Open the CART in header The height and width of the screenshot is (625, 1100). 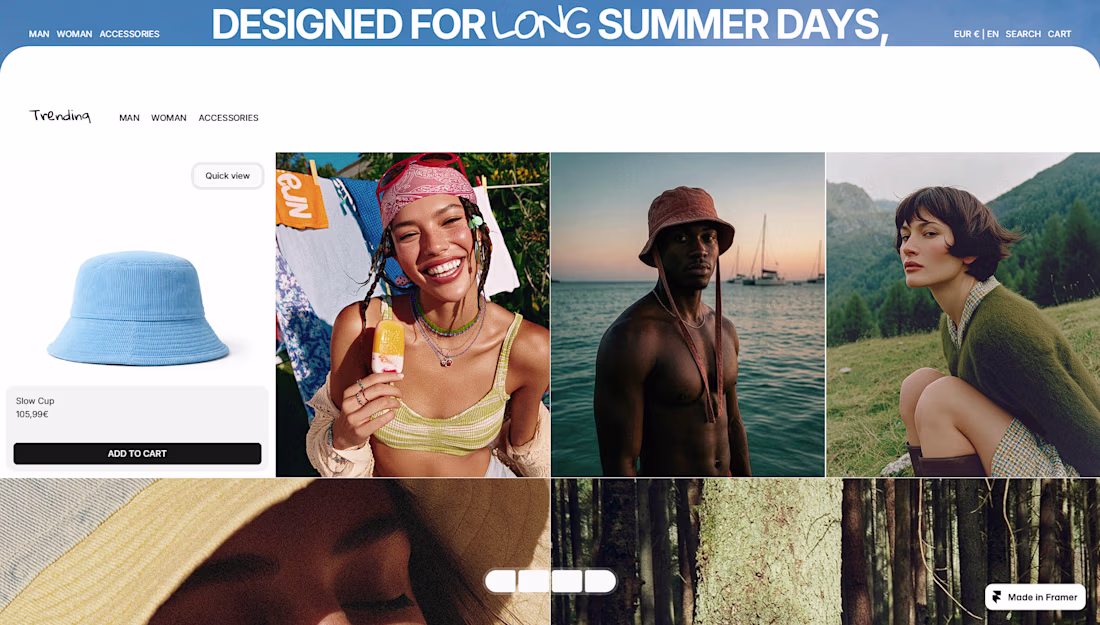[1059, 34]
